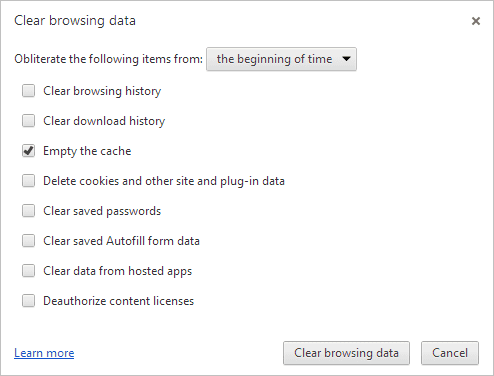Click the 'Clear saved passwords' label text
Image resolution: width=494 pixels, height=376 pixels.
tap(102, 211)
